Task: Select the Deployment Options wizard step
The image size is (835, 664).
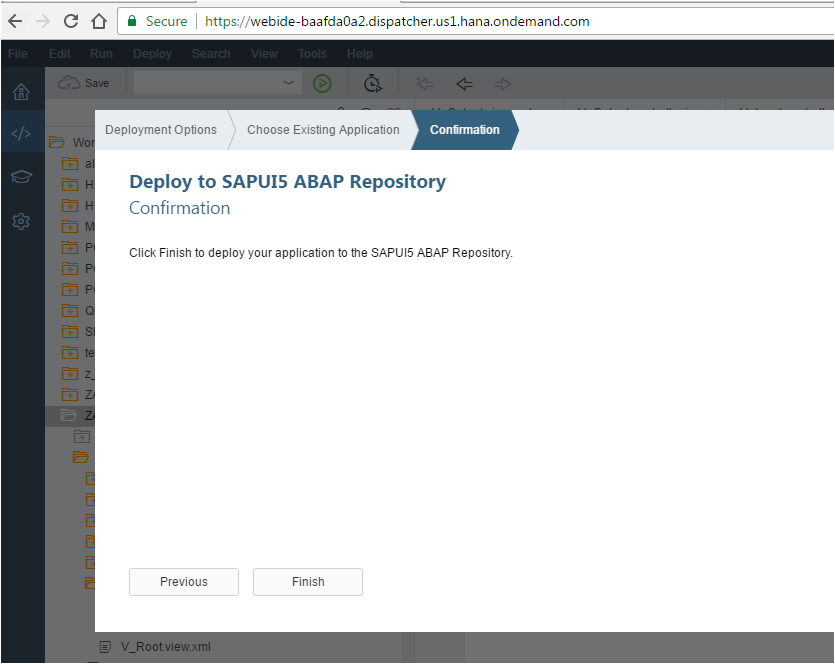Action: coord(161,130)
